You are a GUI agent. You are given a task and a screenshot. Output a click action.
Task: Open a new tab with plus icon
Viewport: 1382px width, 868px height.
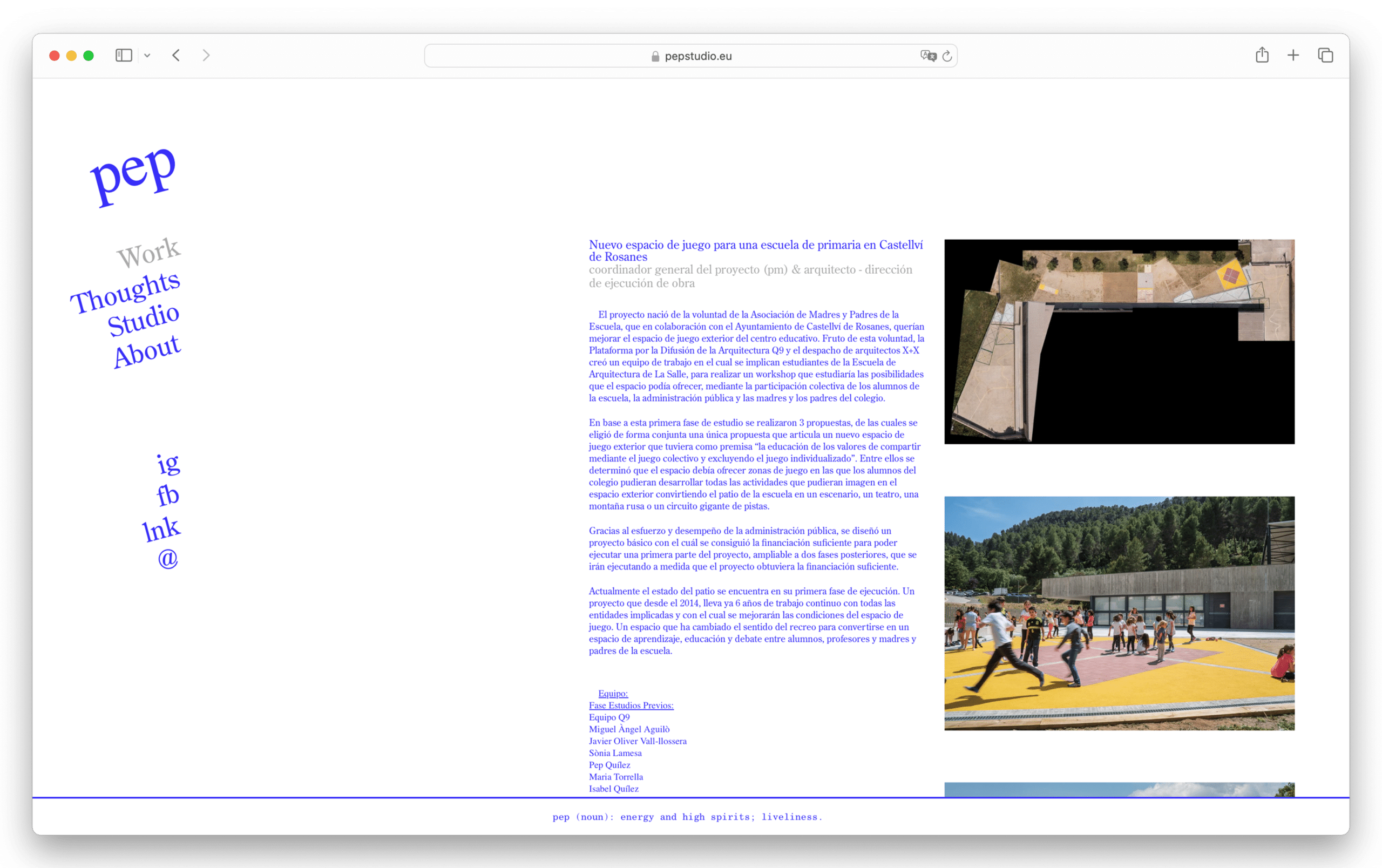[x=1293, y=56]
